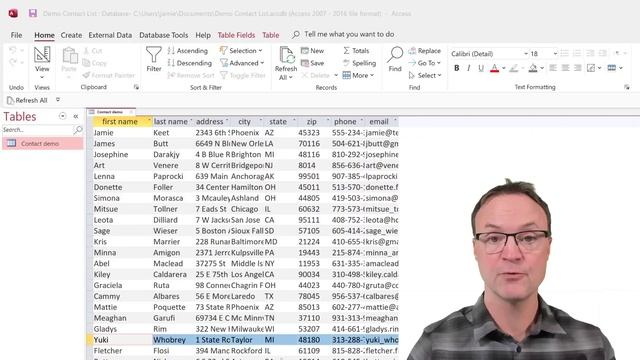This screenshot has width=640, height=360.
Task: Apply Bold formatting
Action: click(x=456, y=68)
